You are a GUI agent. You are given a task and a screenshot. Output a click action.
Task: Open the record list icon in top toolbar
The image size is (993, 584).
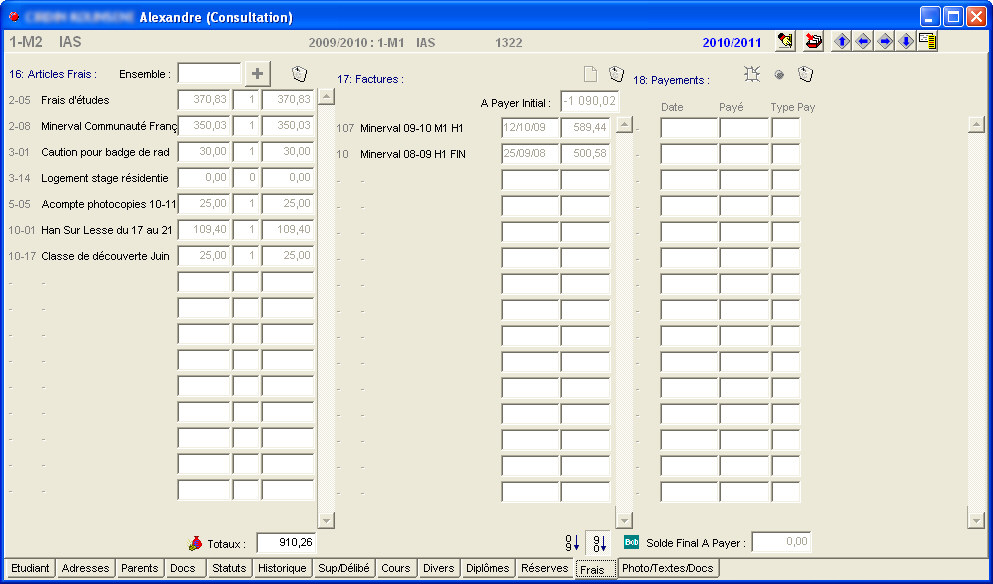pyautogui.click(x=928, y=42)
